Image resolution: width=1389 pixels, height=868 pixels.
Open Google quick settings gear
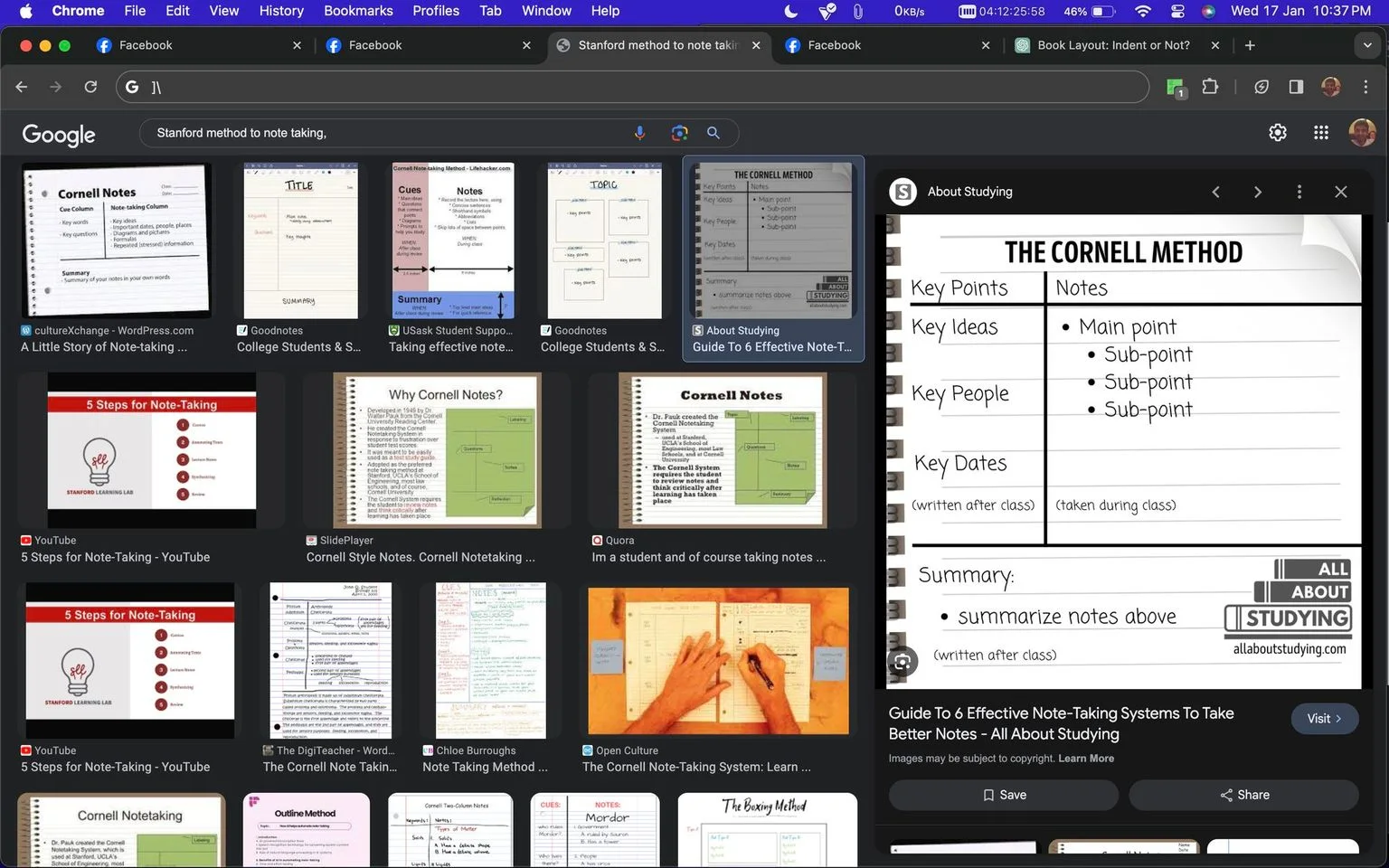(1277, 133)
